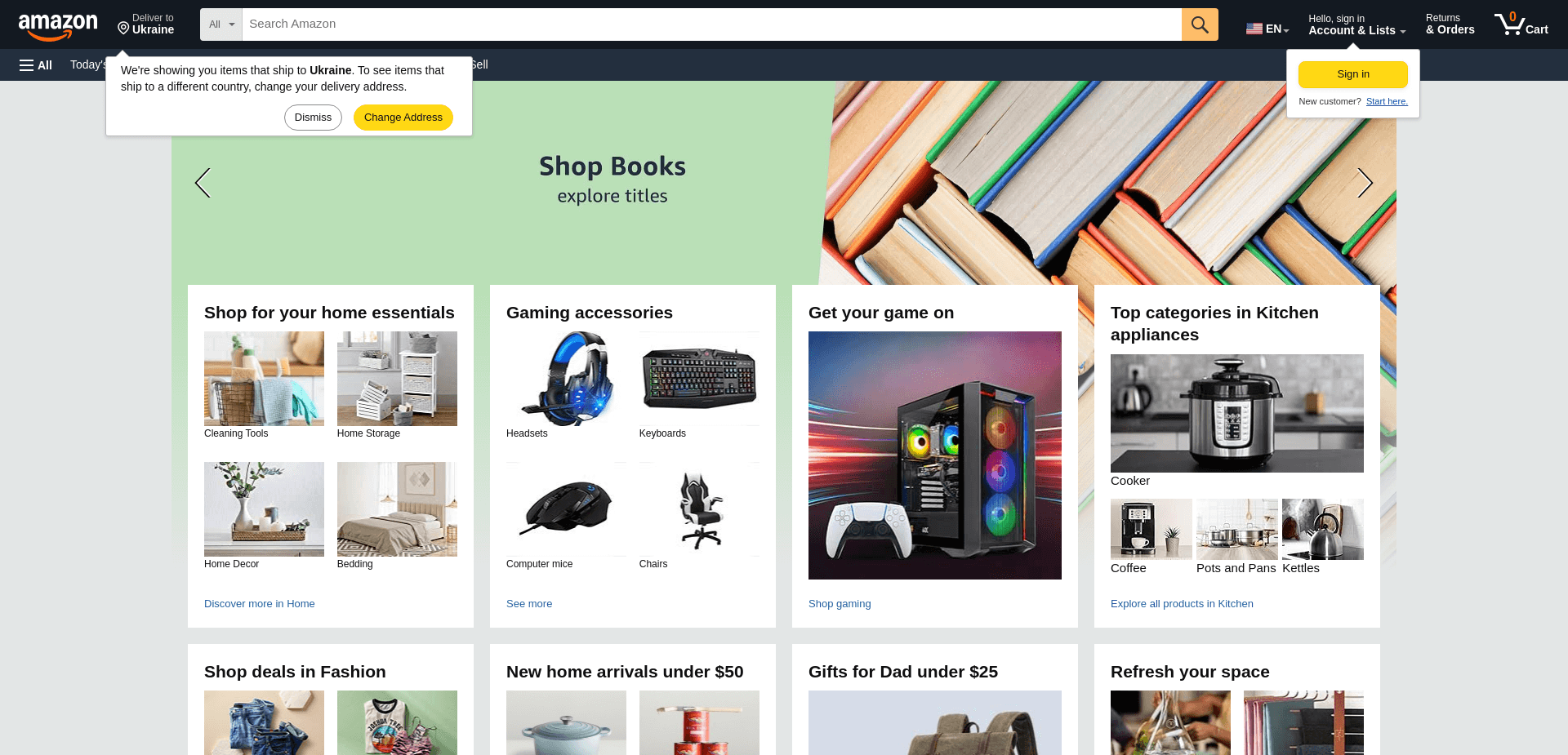Click the yellow Sign in button
Viewport: 1568px width, 755px height.
1352,74
